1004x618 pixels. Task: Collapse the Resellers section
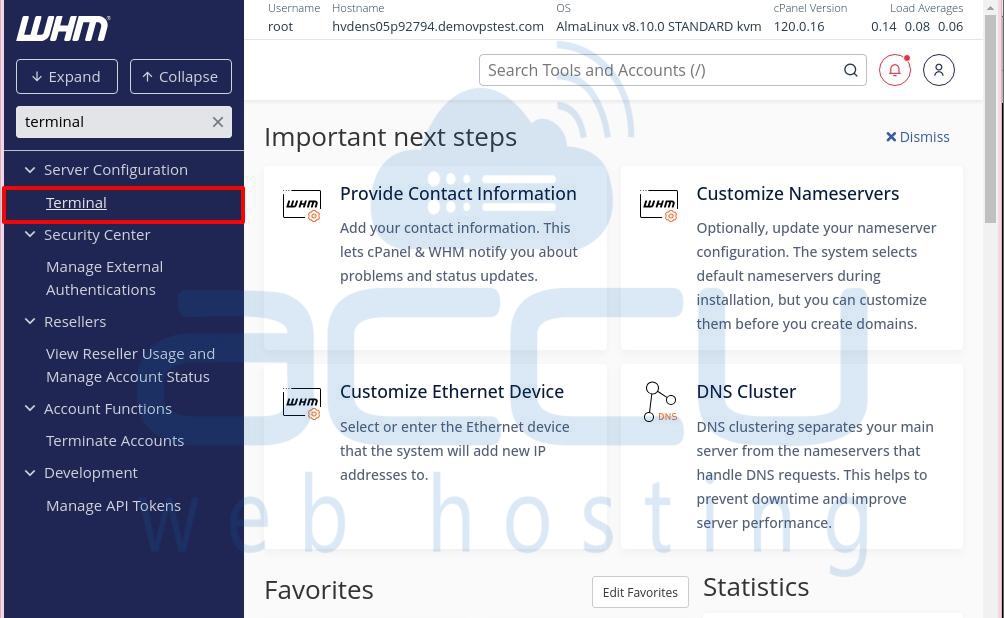pyautogui.click(x=30, y=321)
